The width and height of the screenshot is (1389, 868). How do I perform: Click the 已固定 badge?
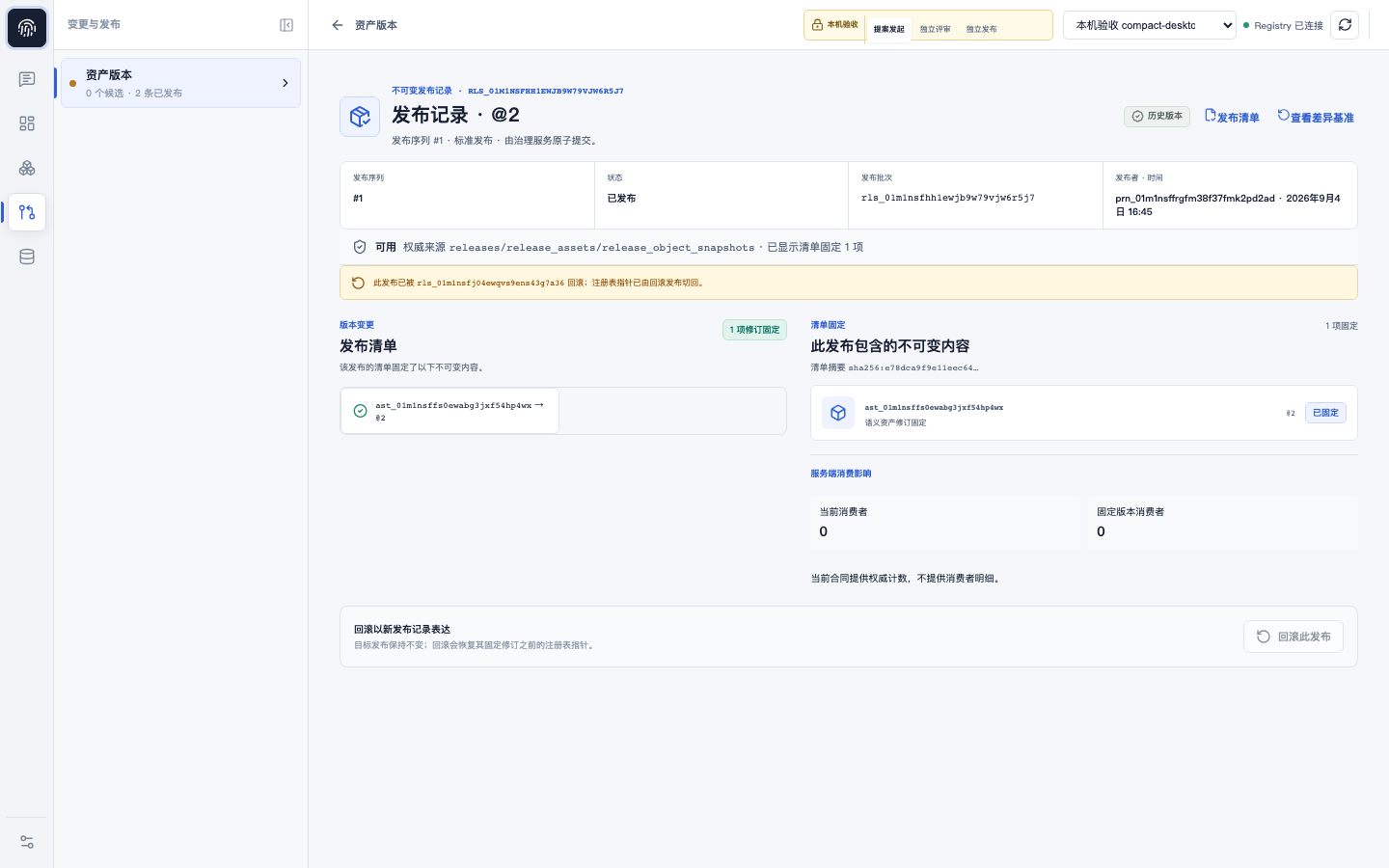click(1325, 413)
